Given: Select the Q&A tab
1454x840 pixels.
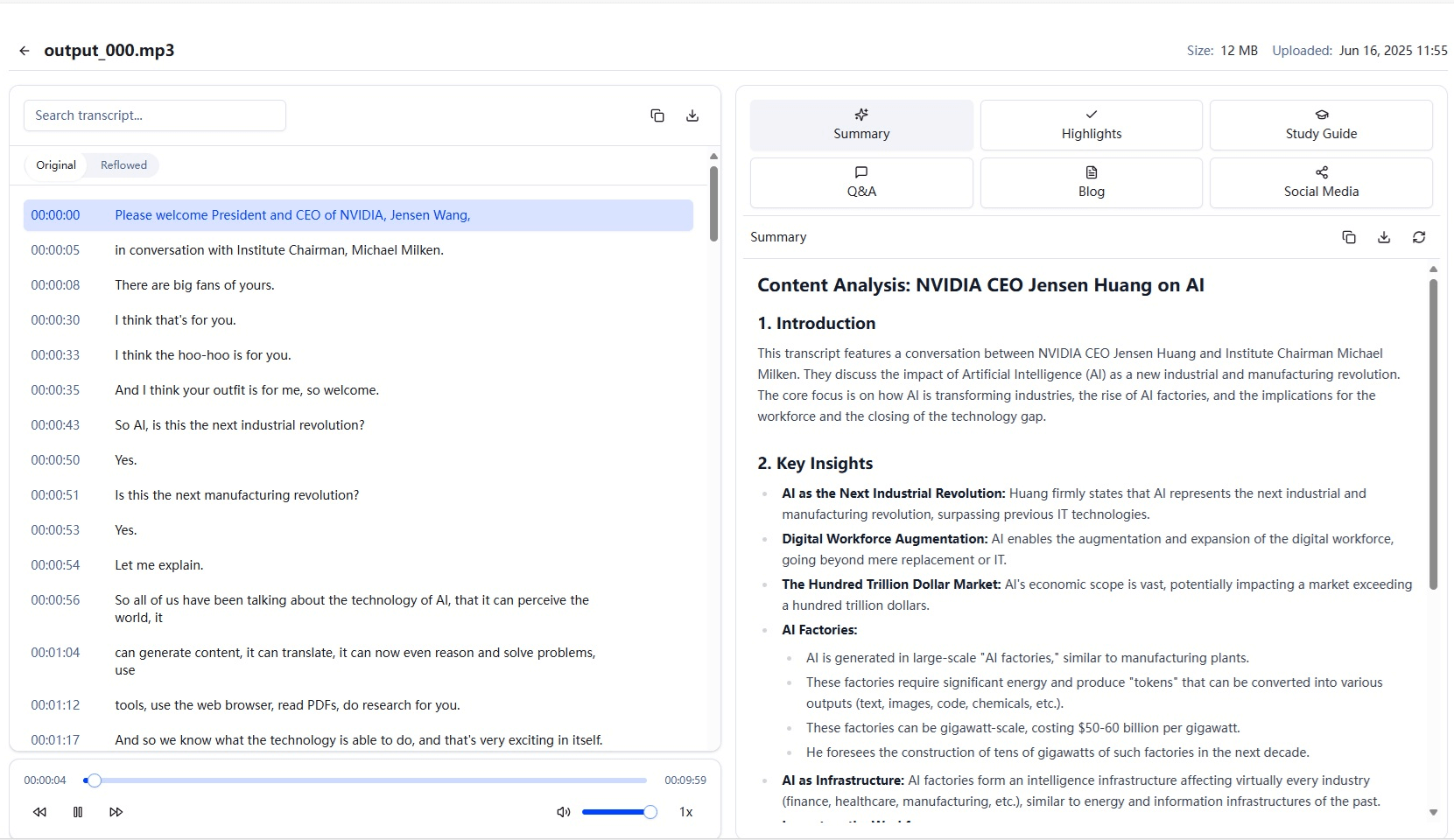Looking at the screenshot, I should tap(861, 183).
